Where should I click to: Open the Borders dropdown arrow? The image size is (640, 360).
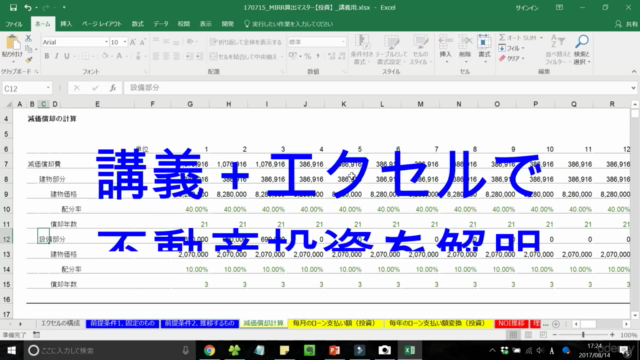pos(93,56)
